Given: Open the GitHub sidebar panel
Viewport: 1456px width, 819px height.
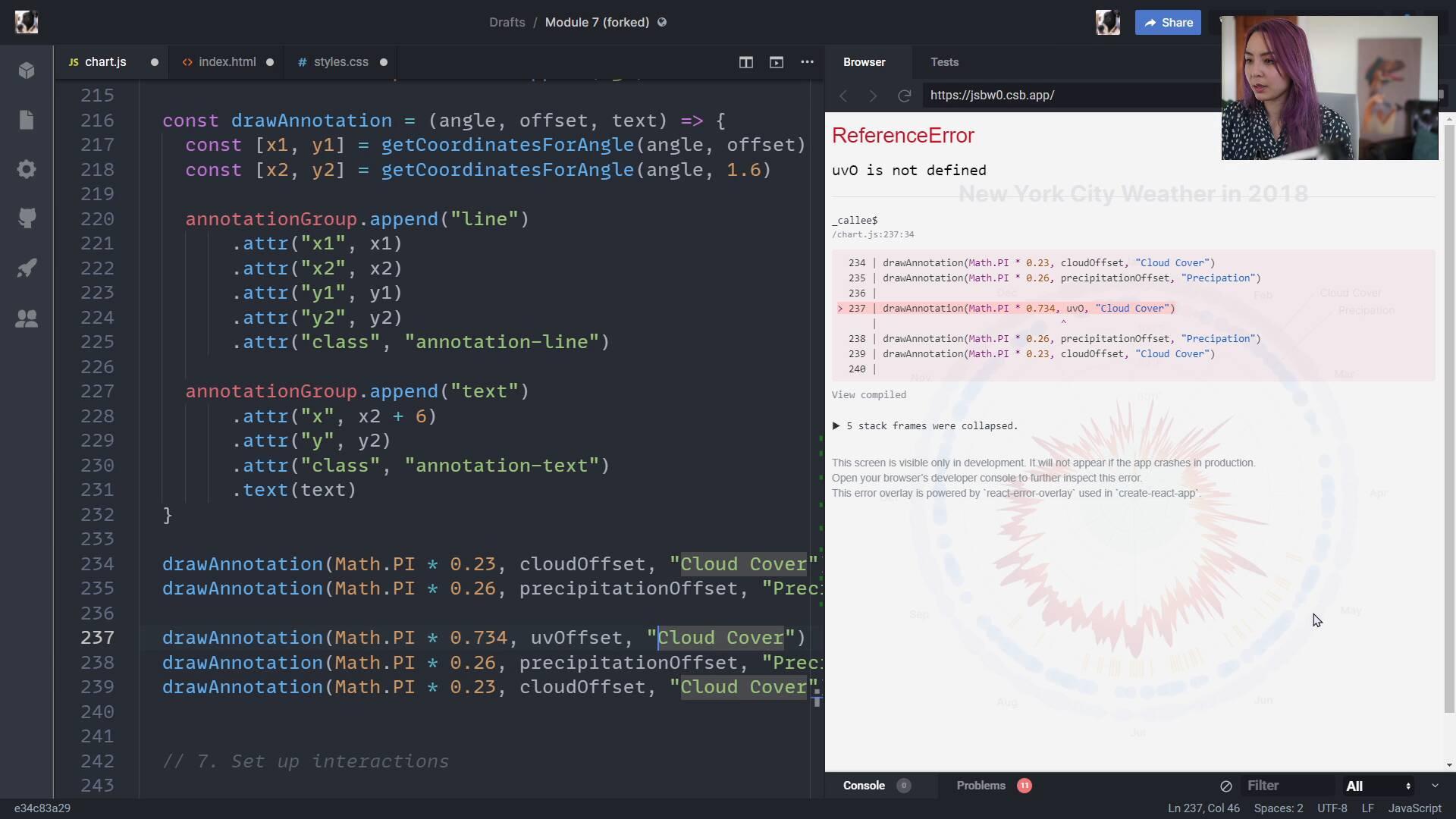Looking at the screenshot, I should click(x=27, y=218).
